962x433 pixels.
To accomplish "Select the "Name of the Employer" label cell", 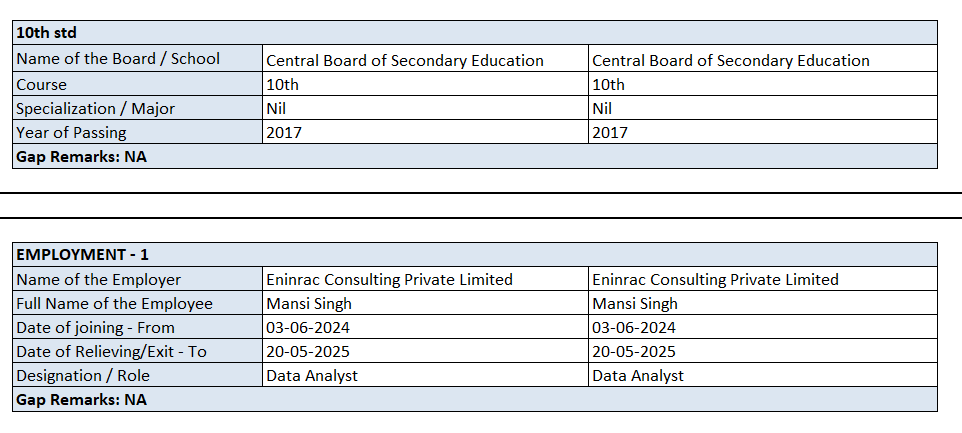I will 99,279.
